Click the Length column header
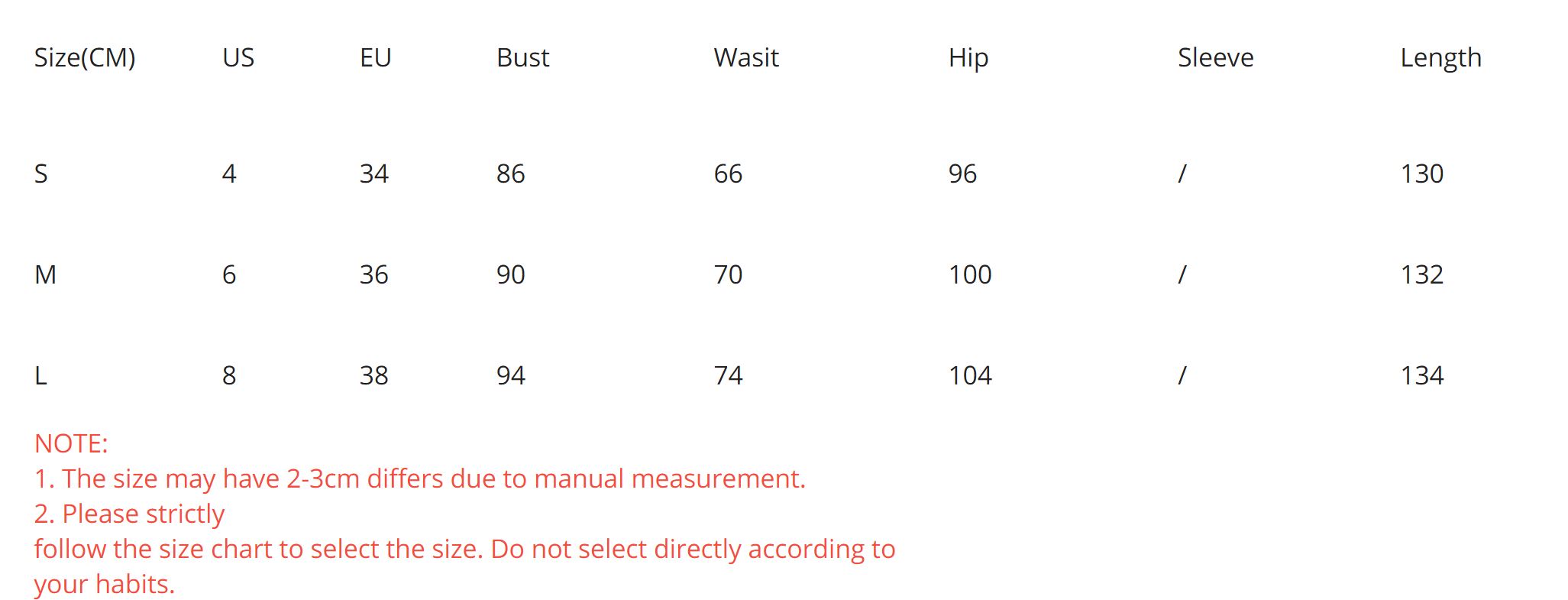The height and width of the screenshot is (600, 1568). [1440, 58]
